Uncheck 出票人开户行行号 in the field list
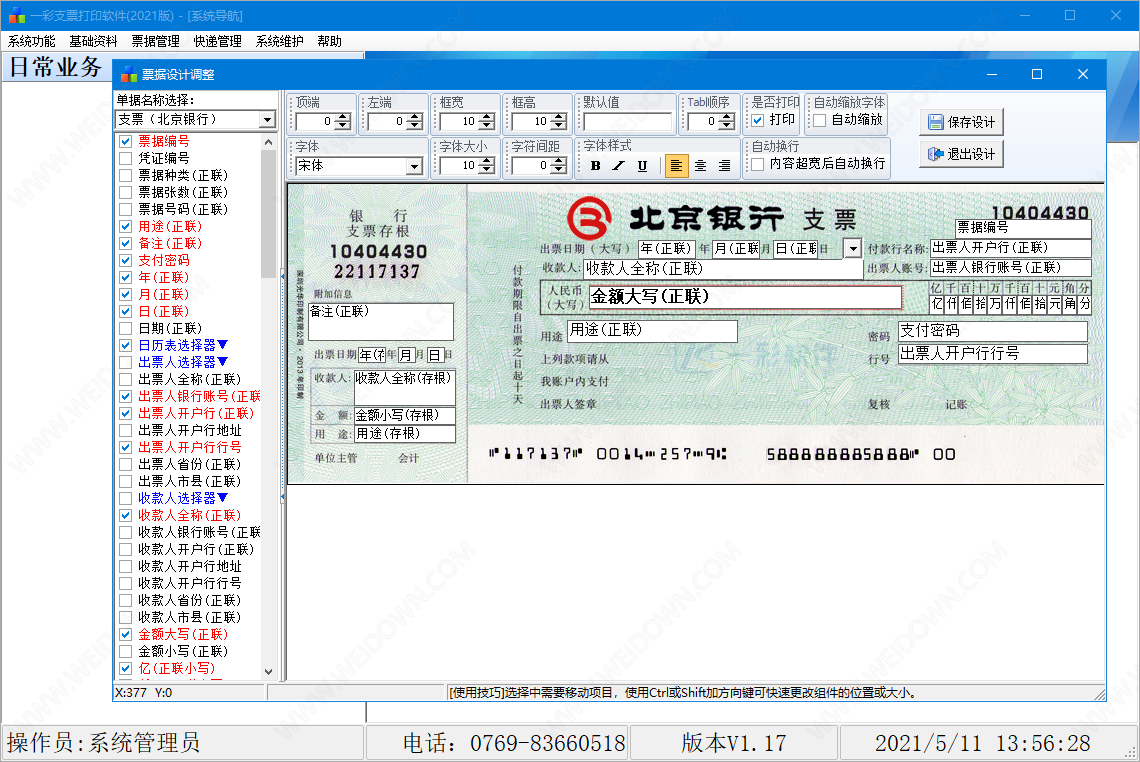Image resolution: width=1140 pixels, height=762 pixels. (x=126, y=447)
